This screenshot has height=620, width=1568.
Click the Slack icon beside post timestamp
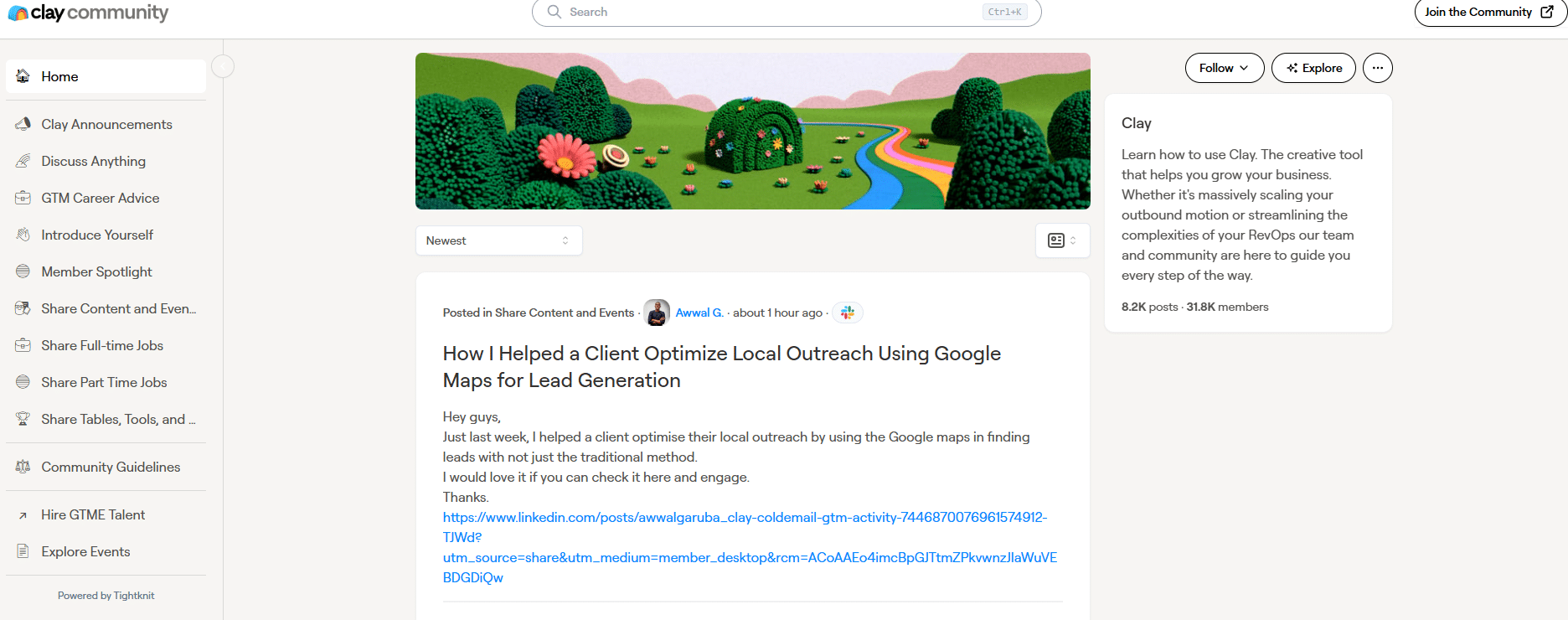848,313
